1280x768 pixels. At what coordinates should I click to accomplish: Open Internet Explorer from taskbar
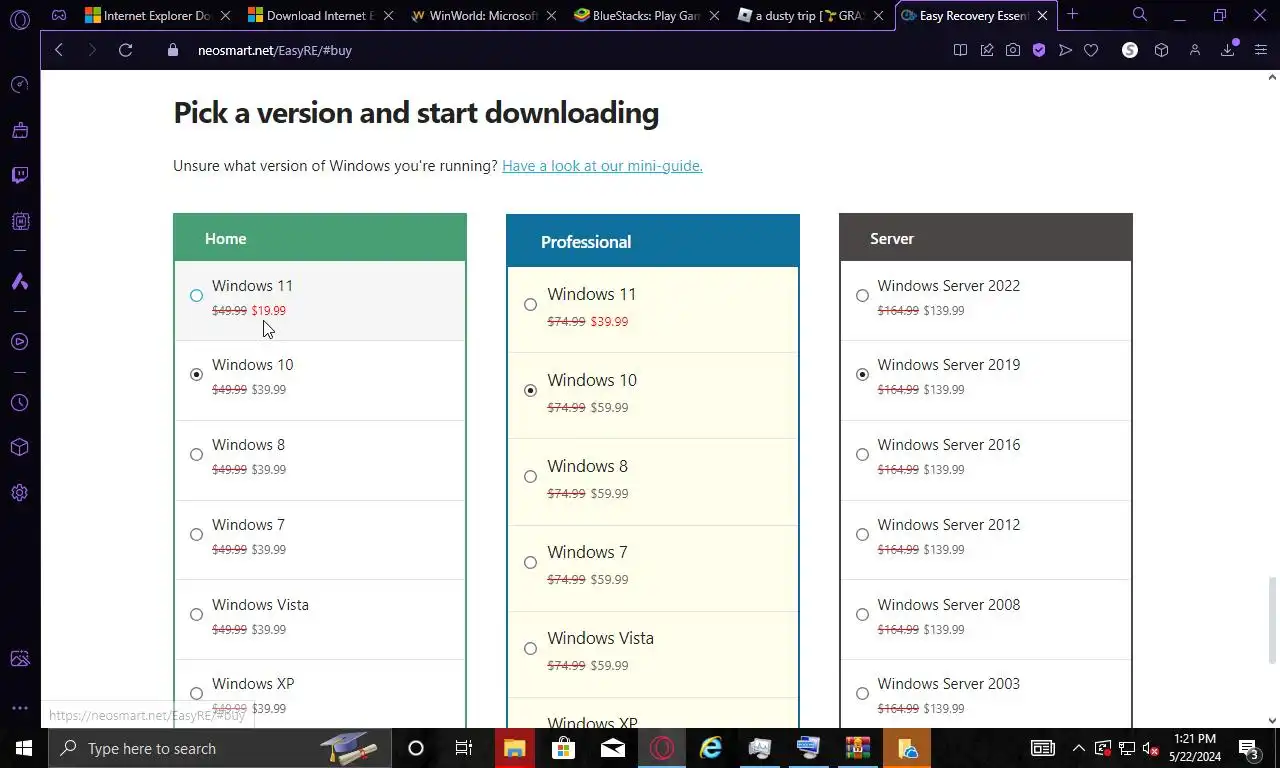[x=711, y=748]
